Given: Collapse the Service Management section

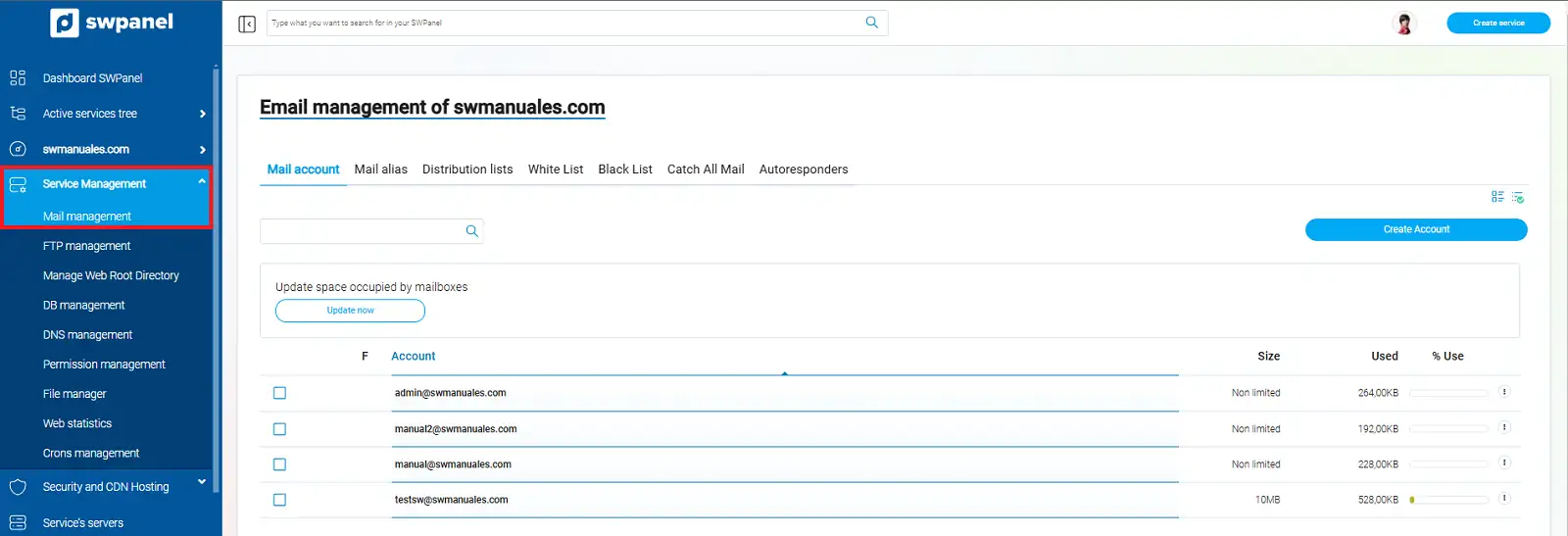Looking at the screenshot, I should click(x=202, y=181).
